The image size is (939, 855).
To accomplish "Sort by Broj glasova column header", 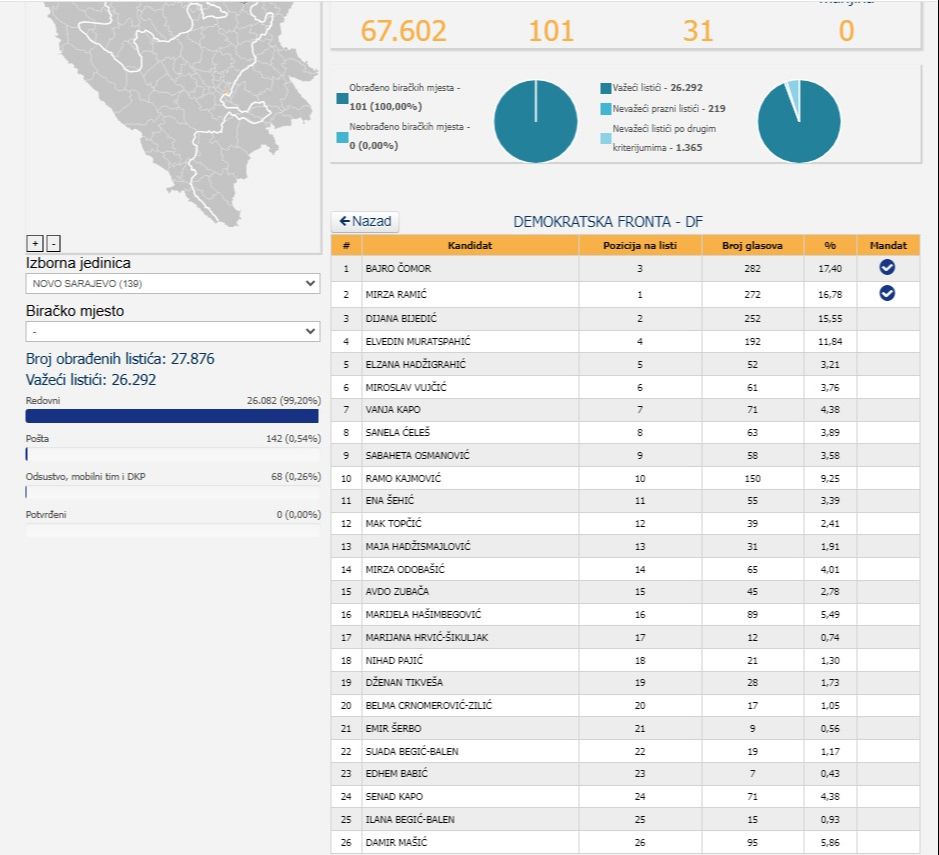I will tap(752, 245).
